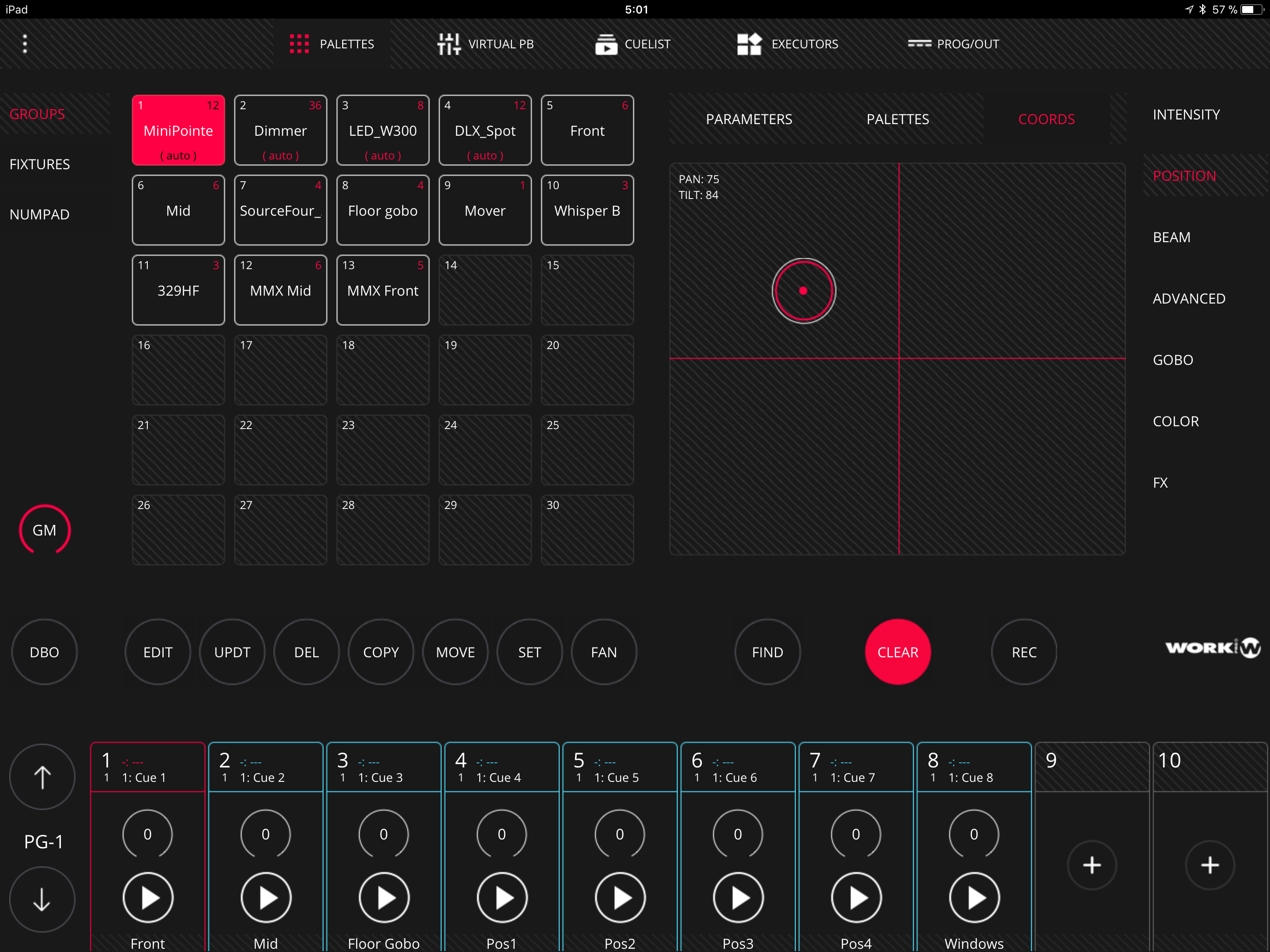This screenshot has height=952, width=1270.
Task: Go to next page with down arrow
Action: (x=42, y=899)
